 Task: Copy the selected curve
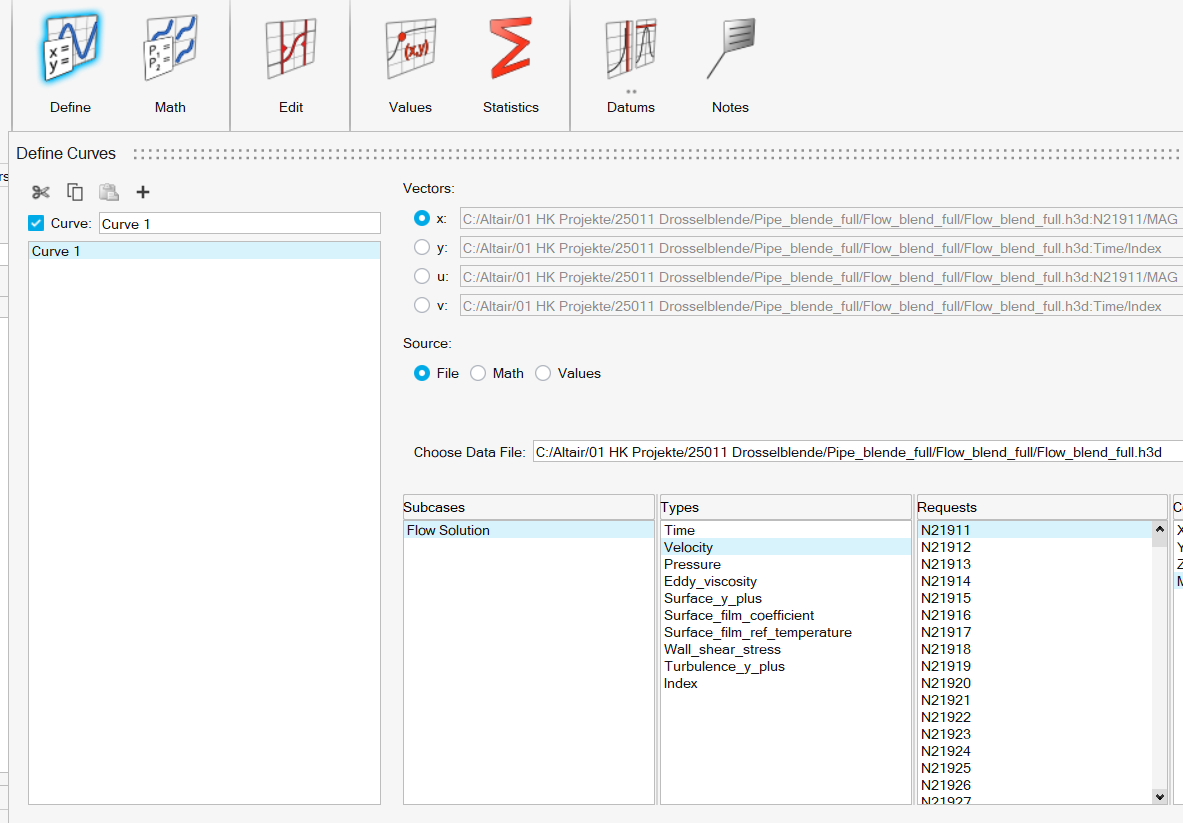(x=75, y=192)
